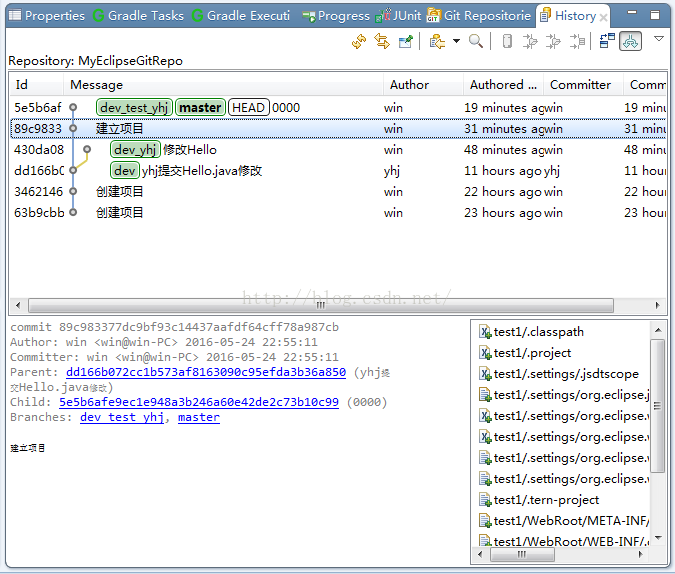The image size is (675, 574).
Task: Click the commit table horizontal scrollbar thumb
Action: click(321, 306)
